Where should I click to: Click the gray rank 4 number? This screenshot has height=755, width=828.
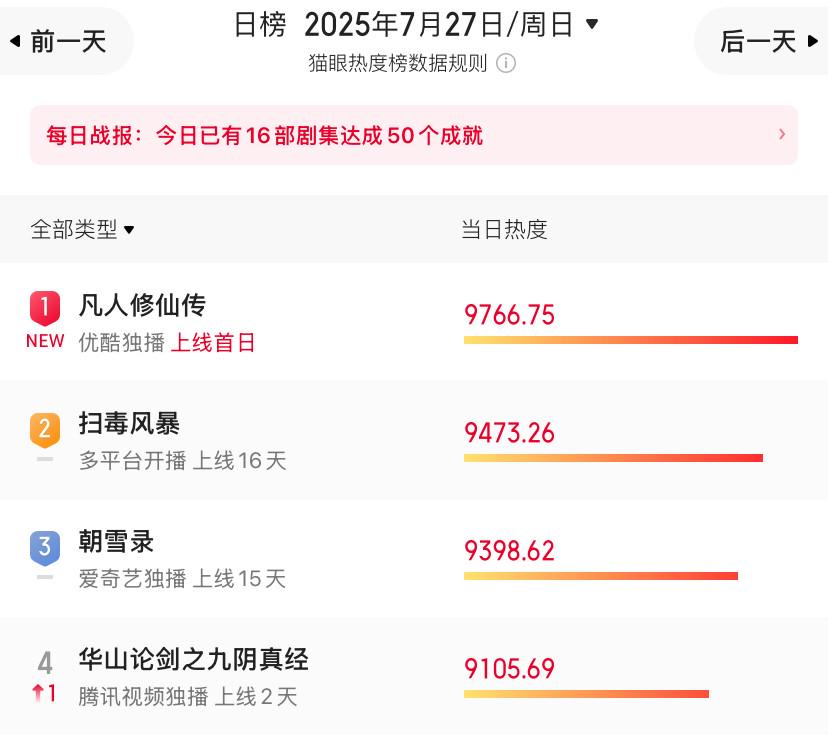click(45, 663)
